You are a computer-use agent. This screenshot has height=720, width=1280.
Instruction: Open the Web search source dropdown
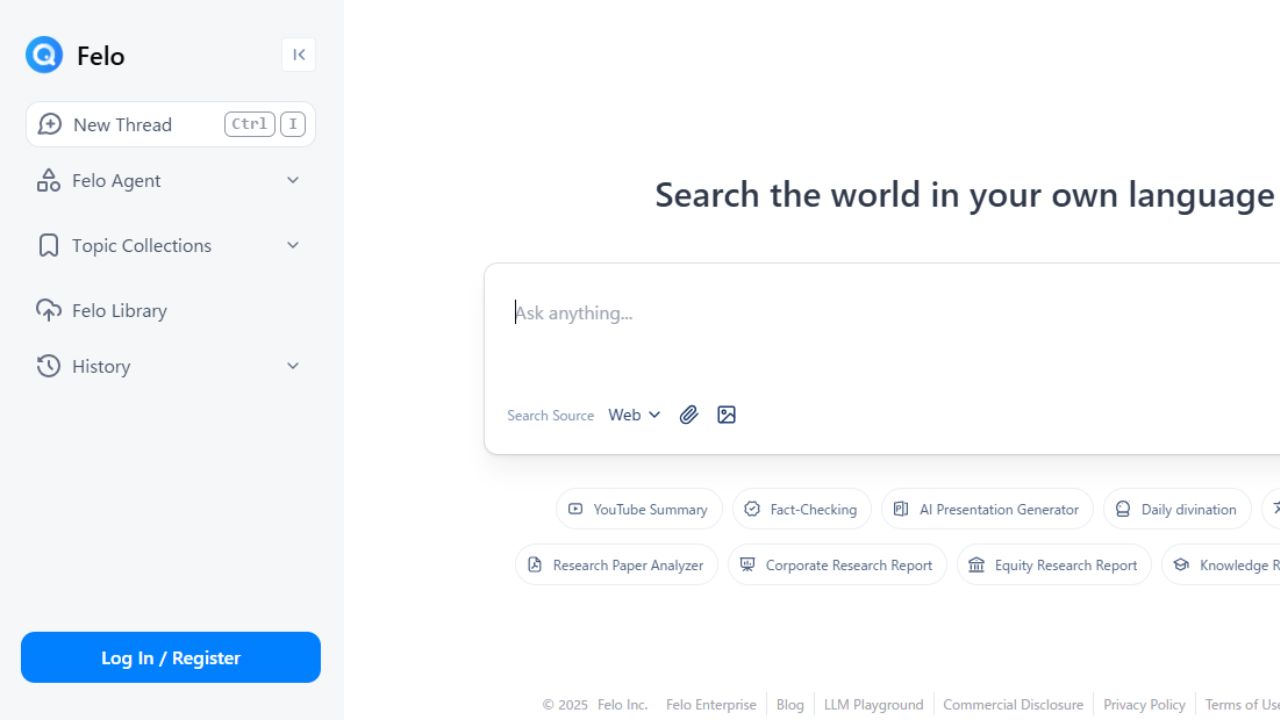634,415
